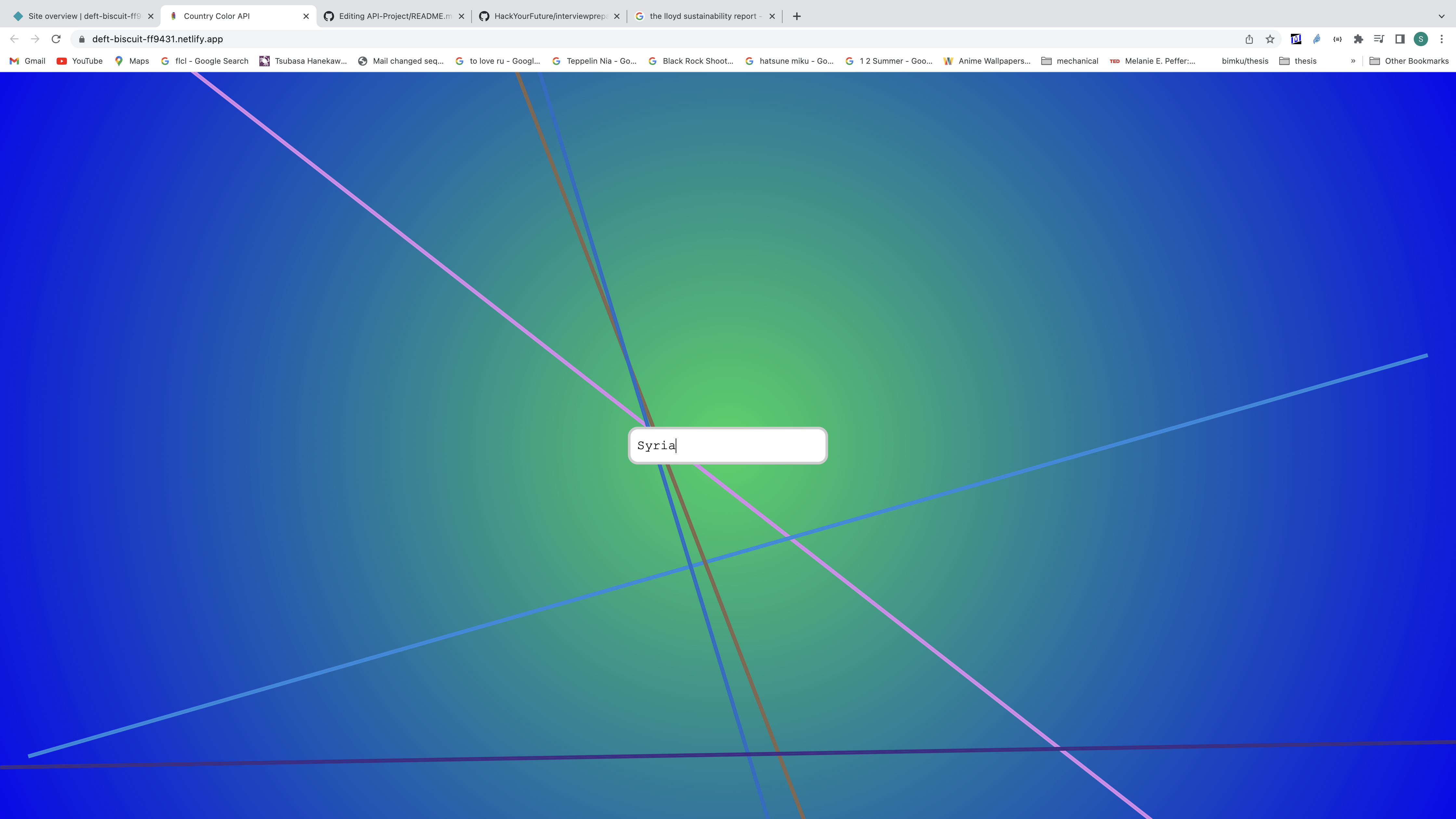Image resolution: width=1456 pixels, height=819 pixels.
Task: Open the Gmail bookmark
Action: pyautogui.click(x=28, y=60)
